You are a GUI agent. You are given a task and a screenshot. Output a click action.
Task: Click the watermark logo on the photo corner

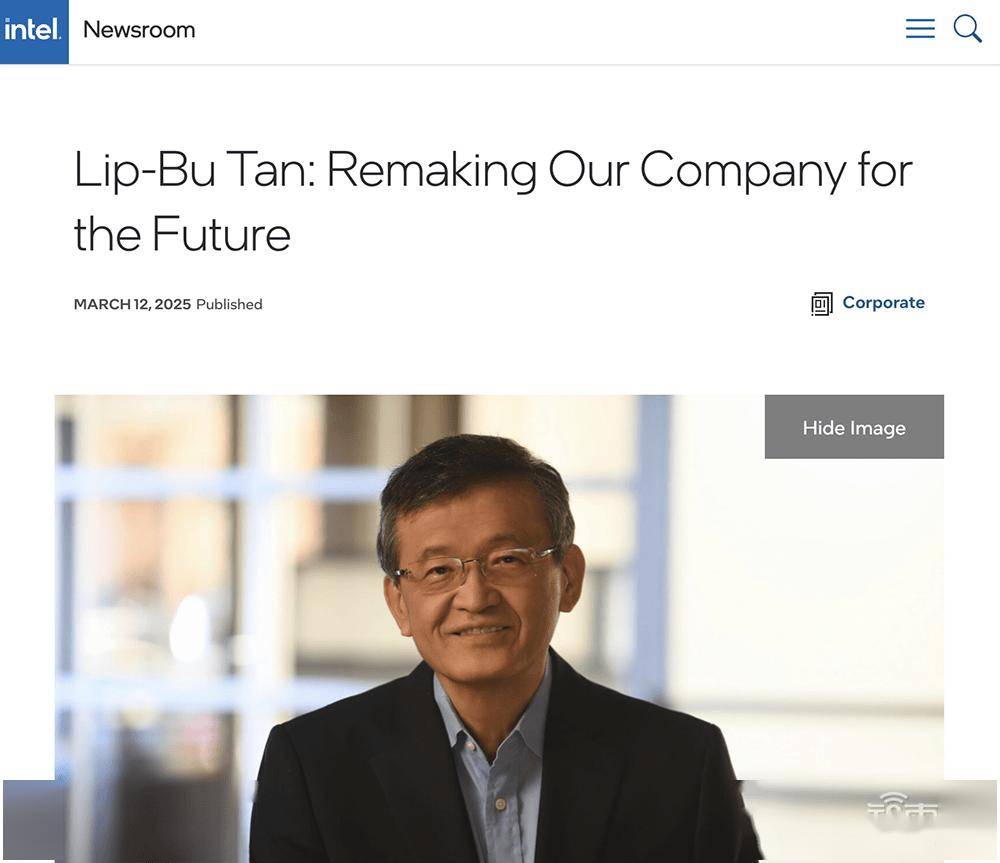click(902, 808)
